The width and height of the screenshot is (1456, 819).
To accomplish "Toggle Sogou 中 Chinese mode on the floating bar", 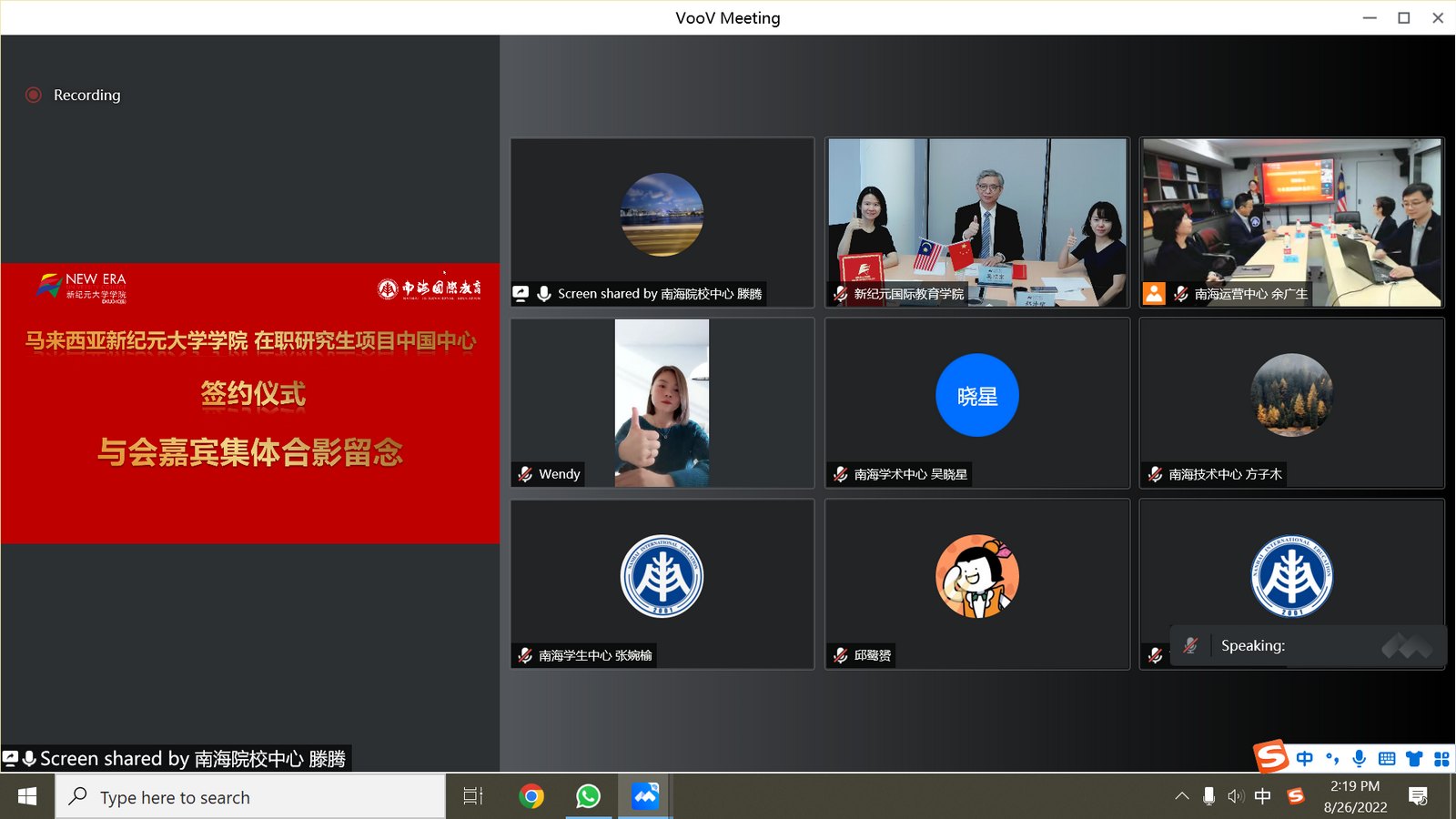I will coord(1305,759).
